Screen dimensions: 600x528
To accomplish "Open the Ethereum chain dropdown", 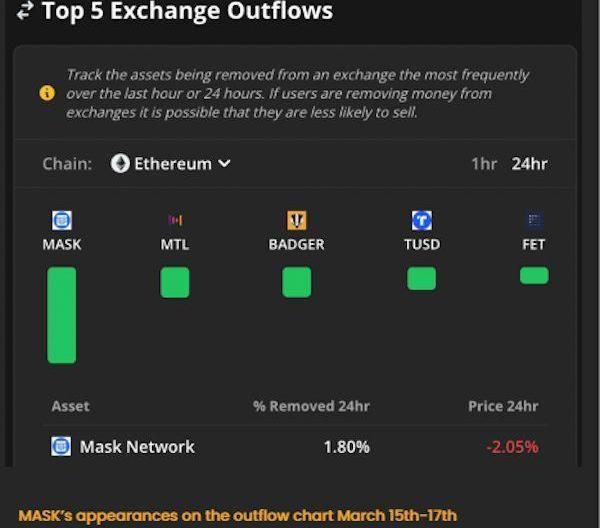I will point(171,163).
